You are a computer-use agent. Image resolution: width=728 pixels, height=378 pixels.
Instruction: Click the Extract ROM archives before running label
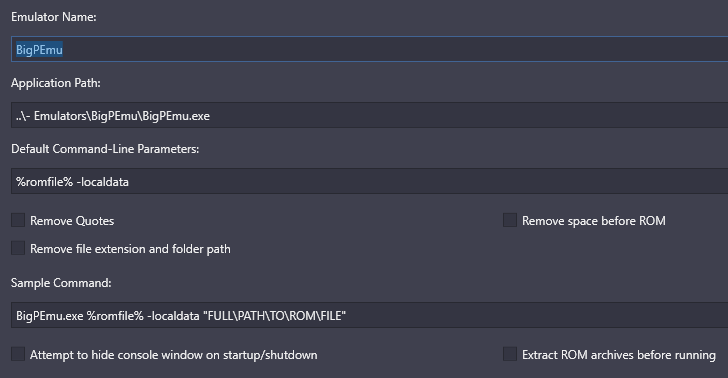click(619, 355)
